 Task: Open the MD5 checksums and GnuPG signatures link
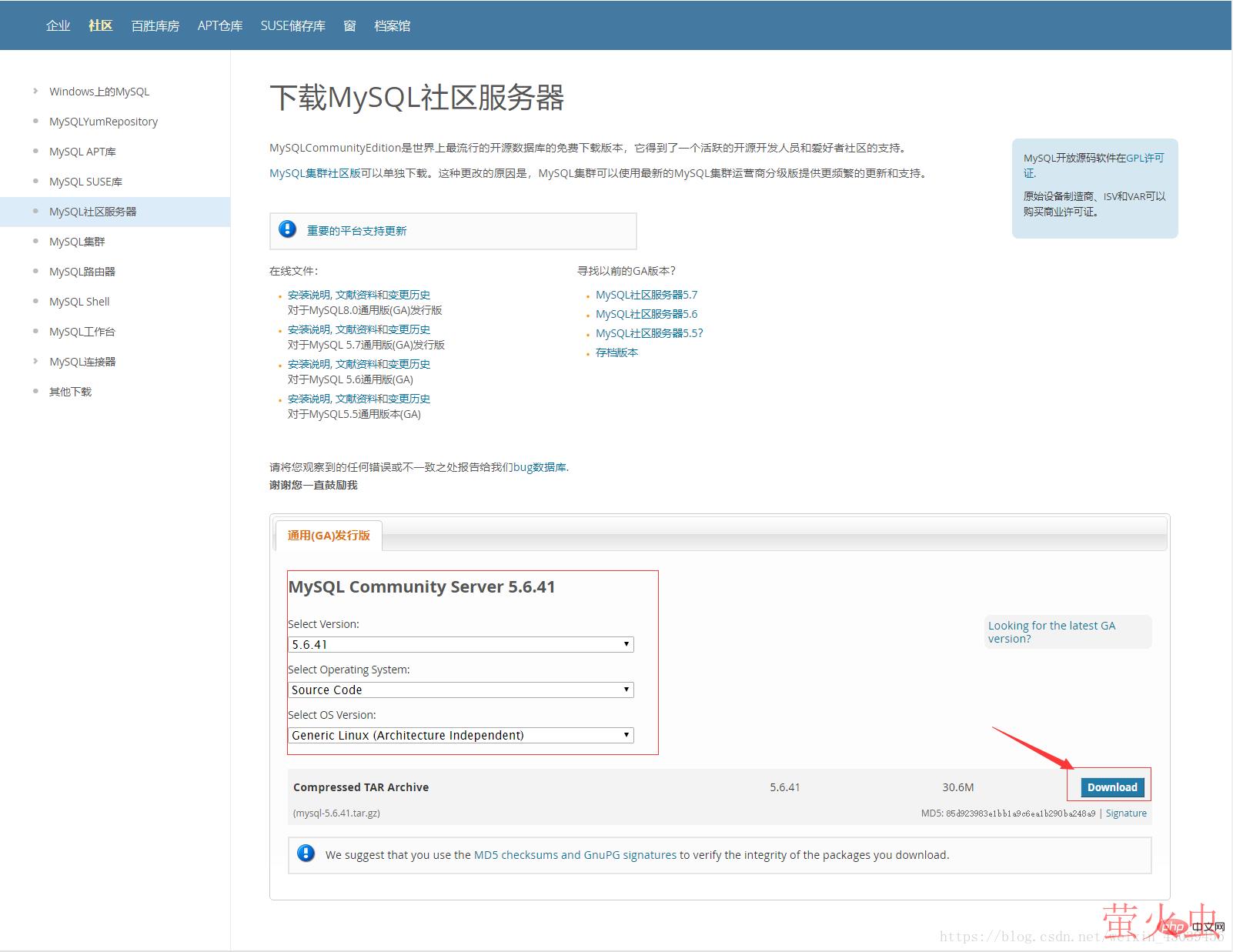[575, 854]
